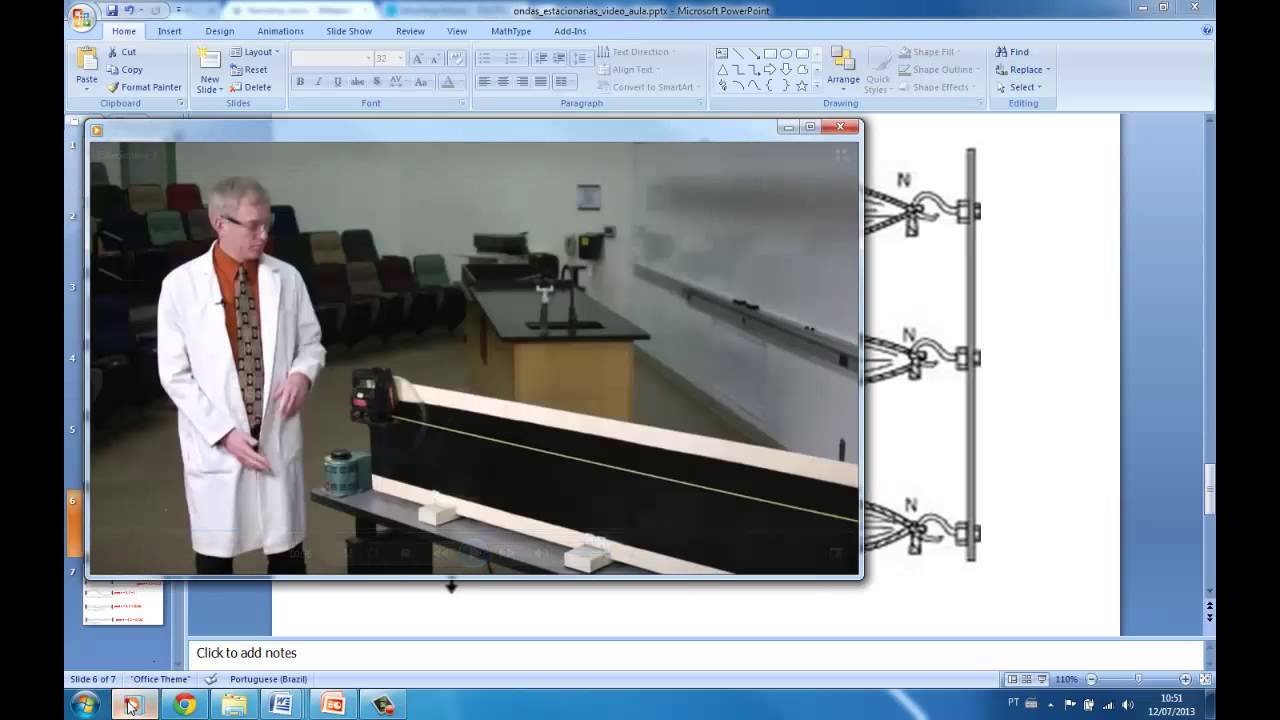
Task: Toggle Italic formatting
Action: pyautogui.click(x=319, y=82)
